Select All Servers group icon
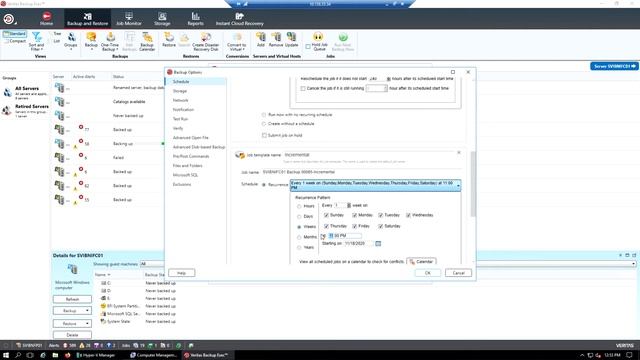The height and width of the screenshot is (360, 640). point(7,93)
